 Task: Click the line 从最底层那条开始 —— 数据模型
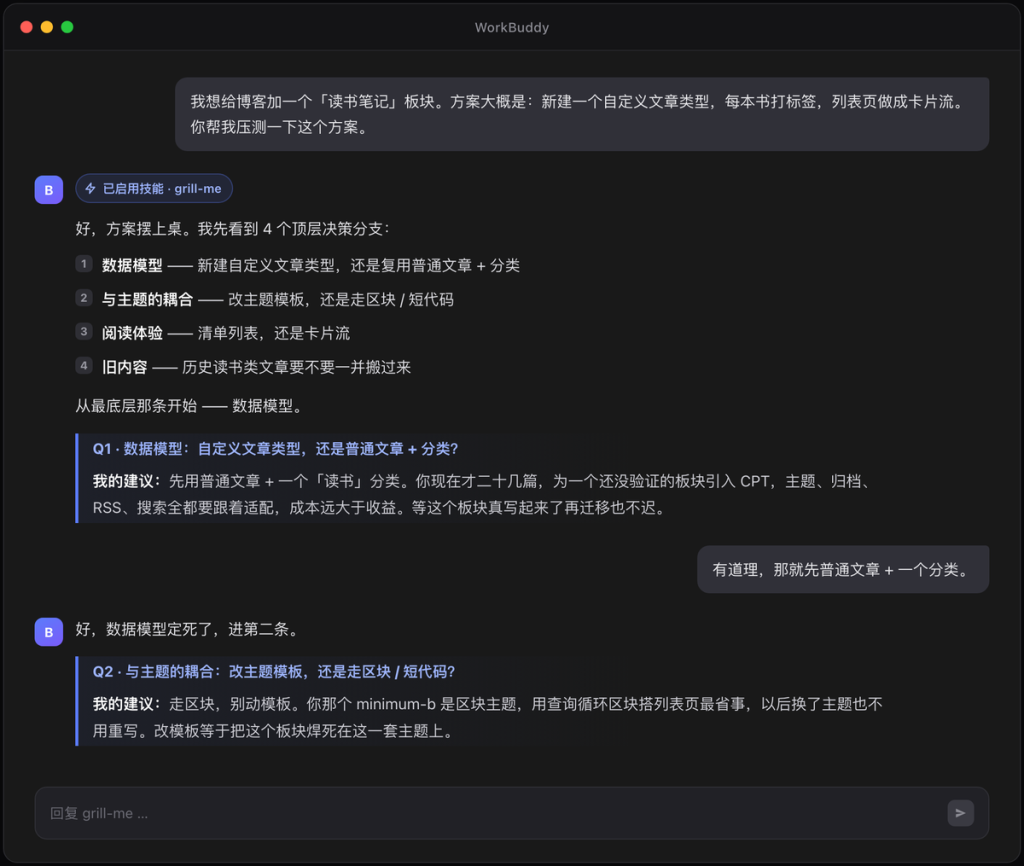click(x=190, y=406)
